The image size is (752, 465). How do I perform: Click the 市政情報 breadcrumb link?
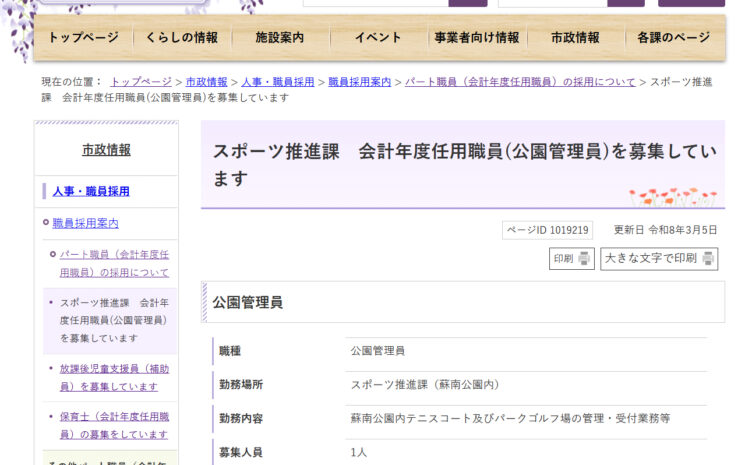(206, 82)
